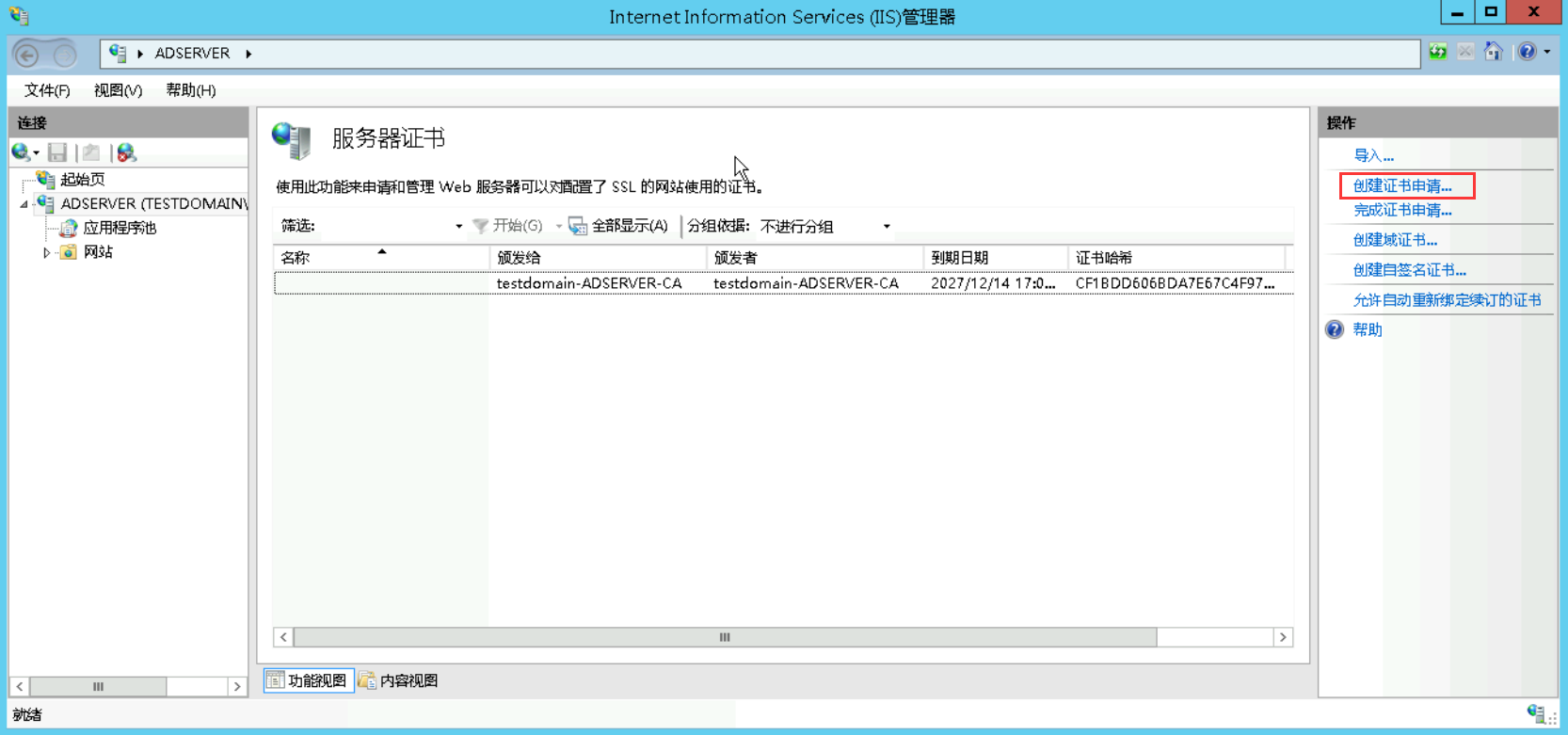The height and width of the screenshot is (735, 1568).
Task: Click the 创建自签名证书... action link
Action: tap(1409, 270)
